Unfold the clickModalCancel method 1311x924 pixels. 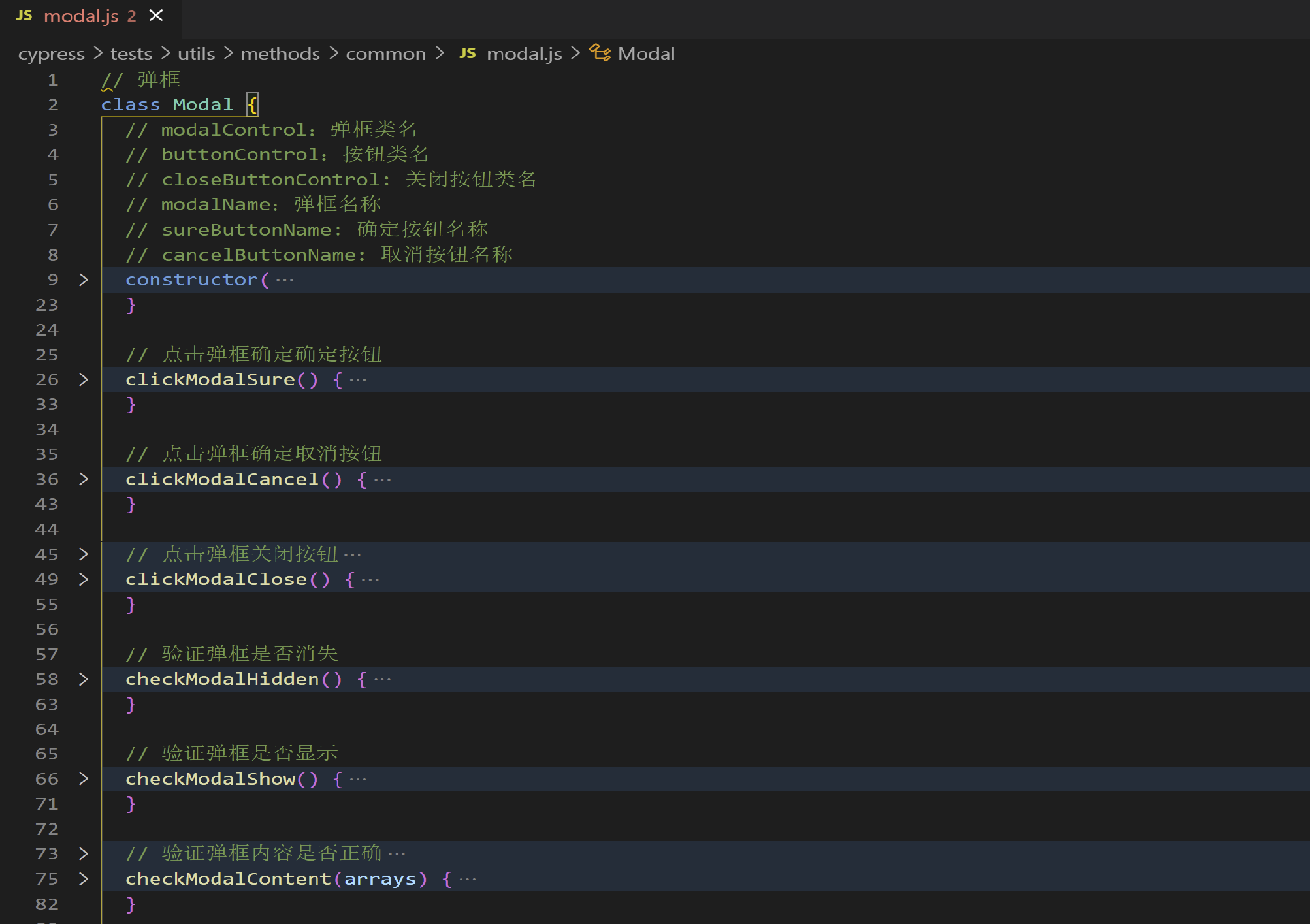pos(84,479)
